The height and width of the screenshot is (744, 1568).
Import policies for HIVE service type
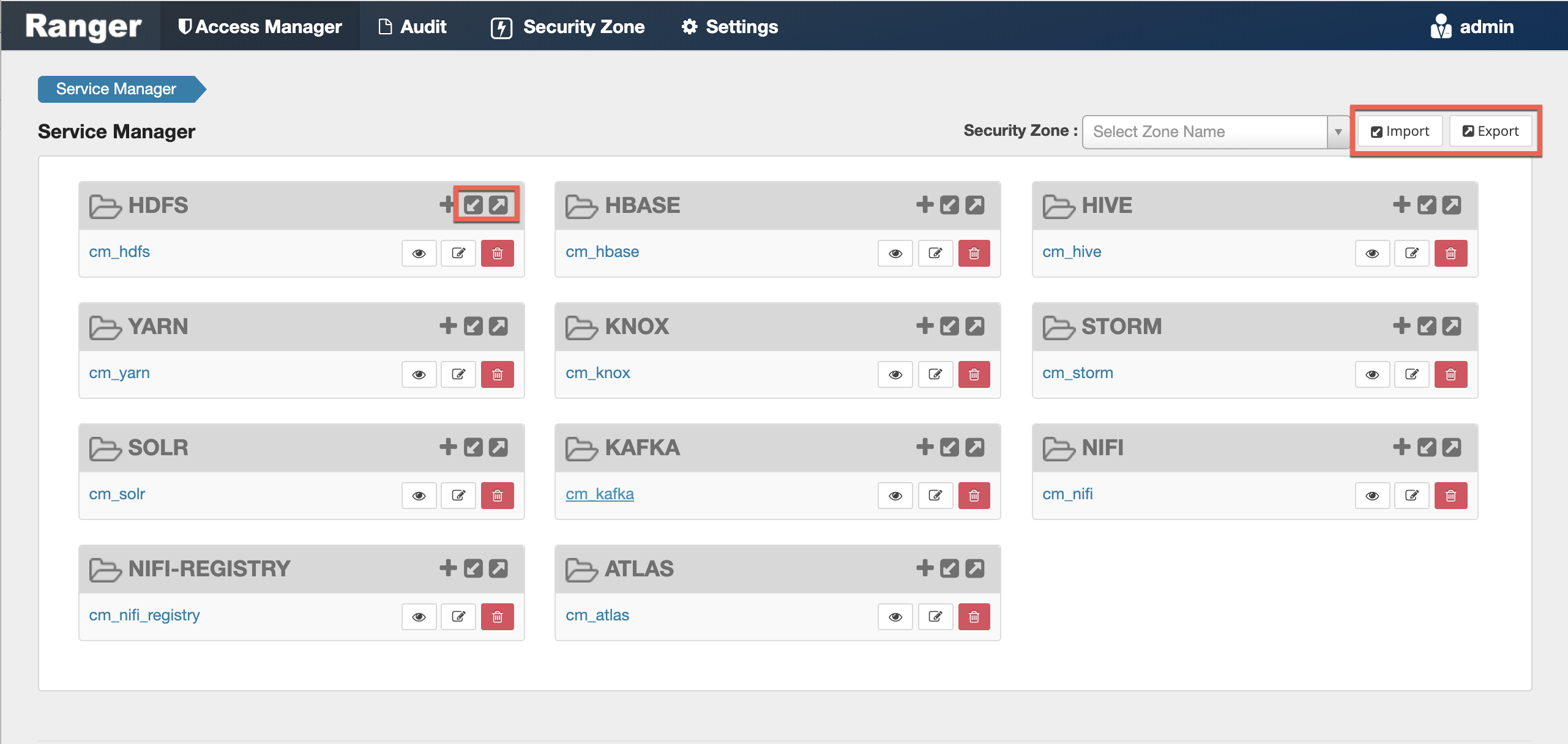pos(1427,204)
